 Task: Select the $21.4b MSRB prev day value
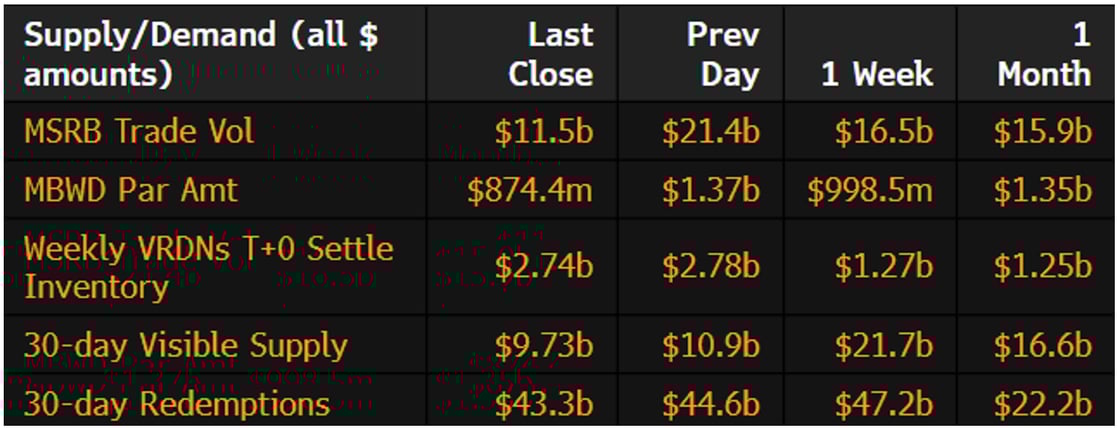710,132
